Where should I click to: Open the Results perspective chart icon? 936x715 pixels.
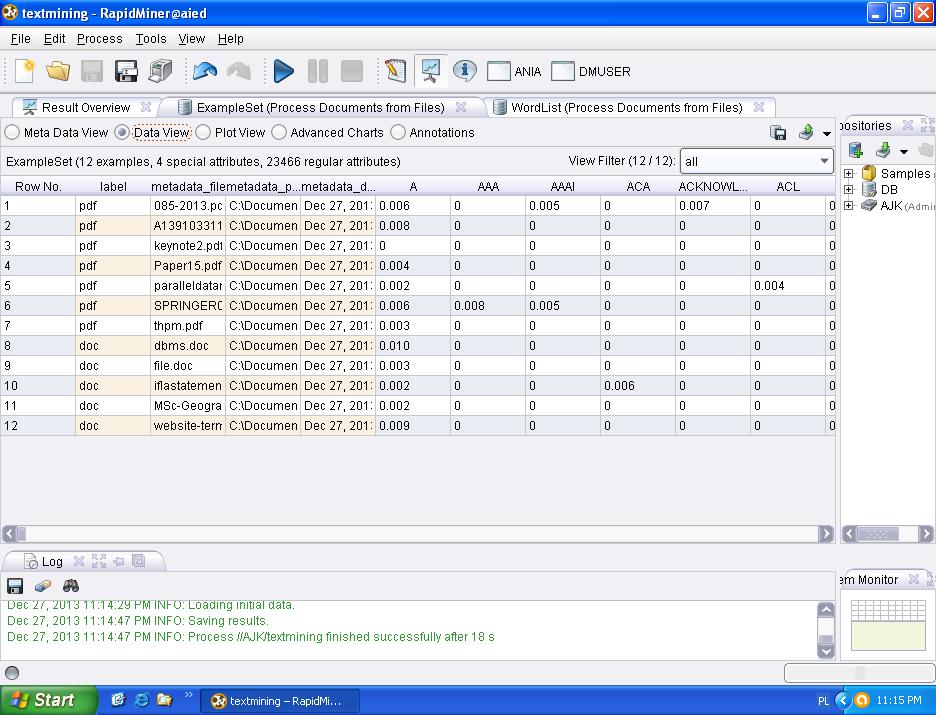[430, 71]
